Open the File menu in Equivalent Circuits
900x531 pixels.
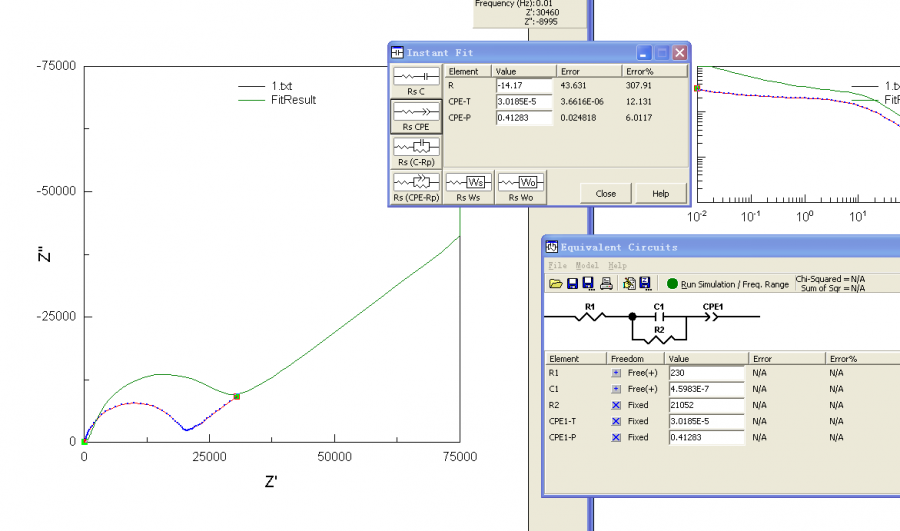[557, 266]
